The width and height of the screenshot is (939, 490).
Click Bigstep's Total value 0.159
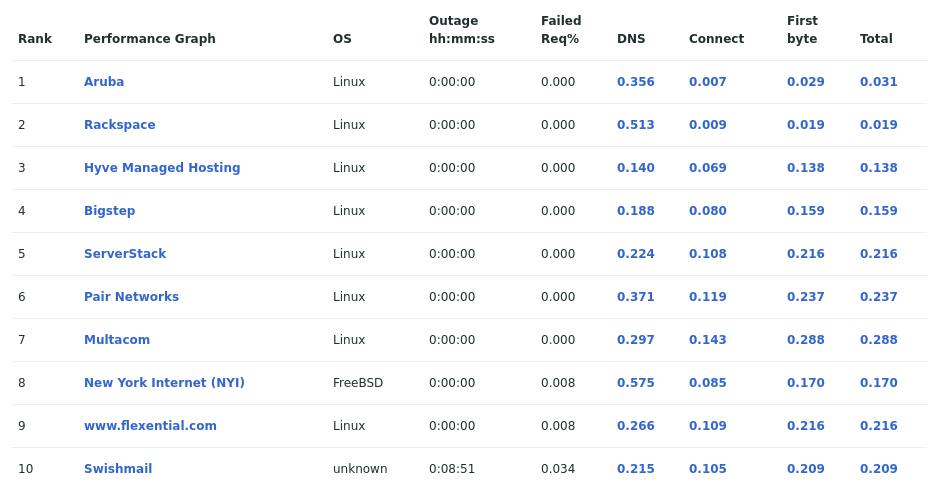coord(879,211)
